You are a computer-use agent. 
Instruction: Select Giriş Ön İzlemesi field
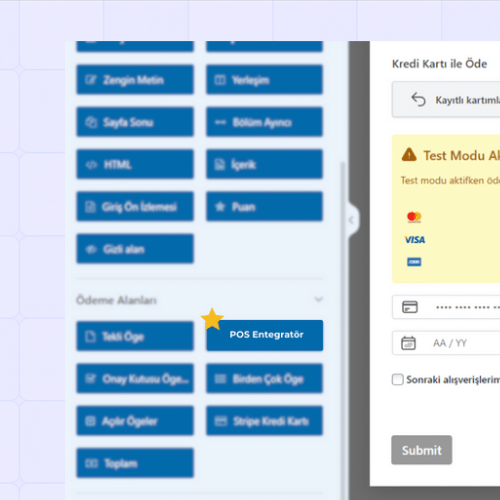tap(135, 207)
